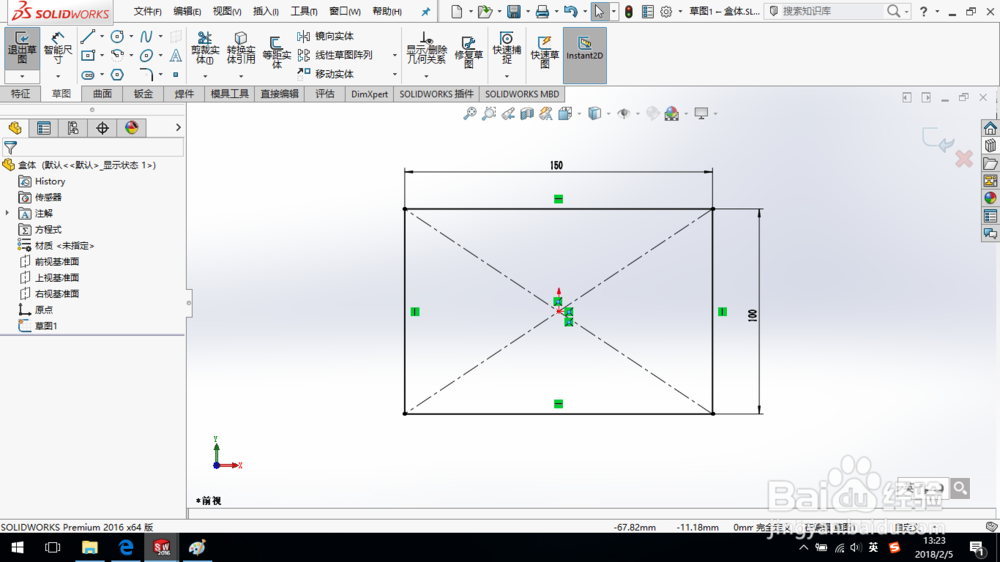
Task: Switch to the 特征 tab
Action: click(20, 94)
